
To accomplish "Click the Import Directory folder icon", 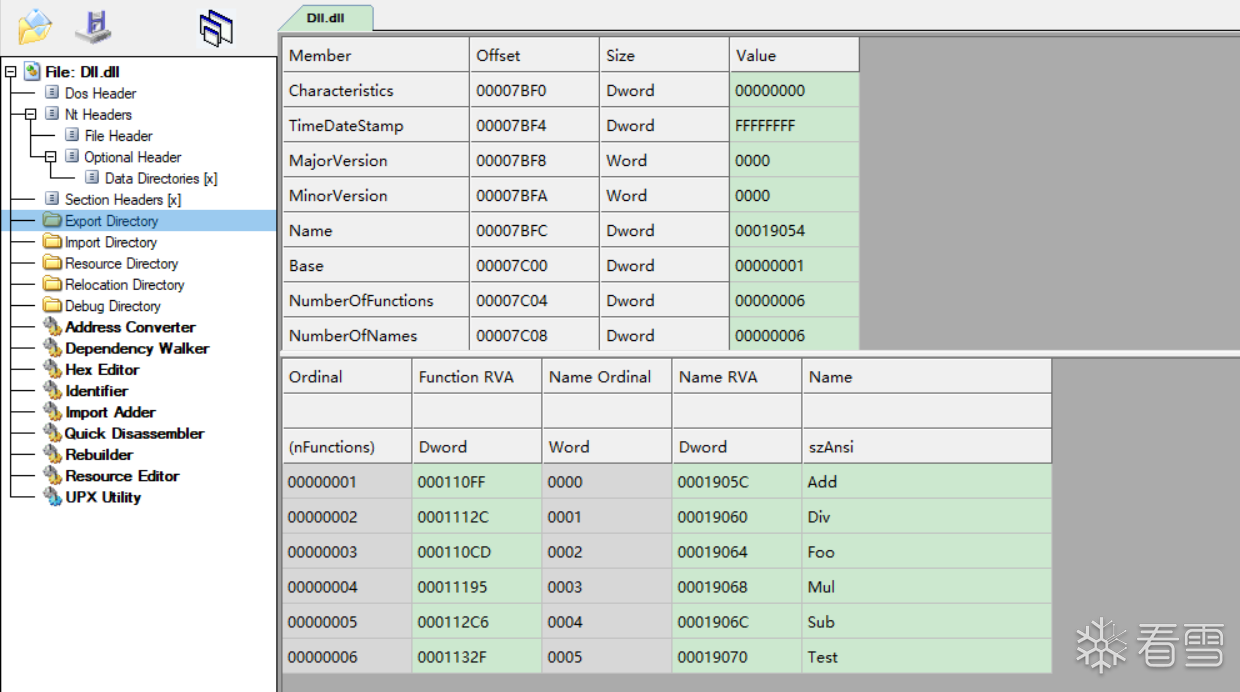I will tap(52, 242).
